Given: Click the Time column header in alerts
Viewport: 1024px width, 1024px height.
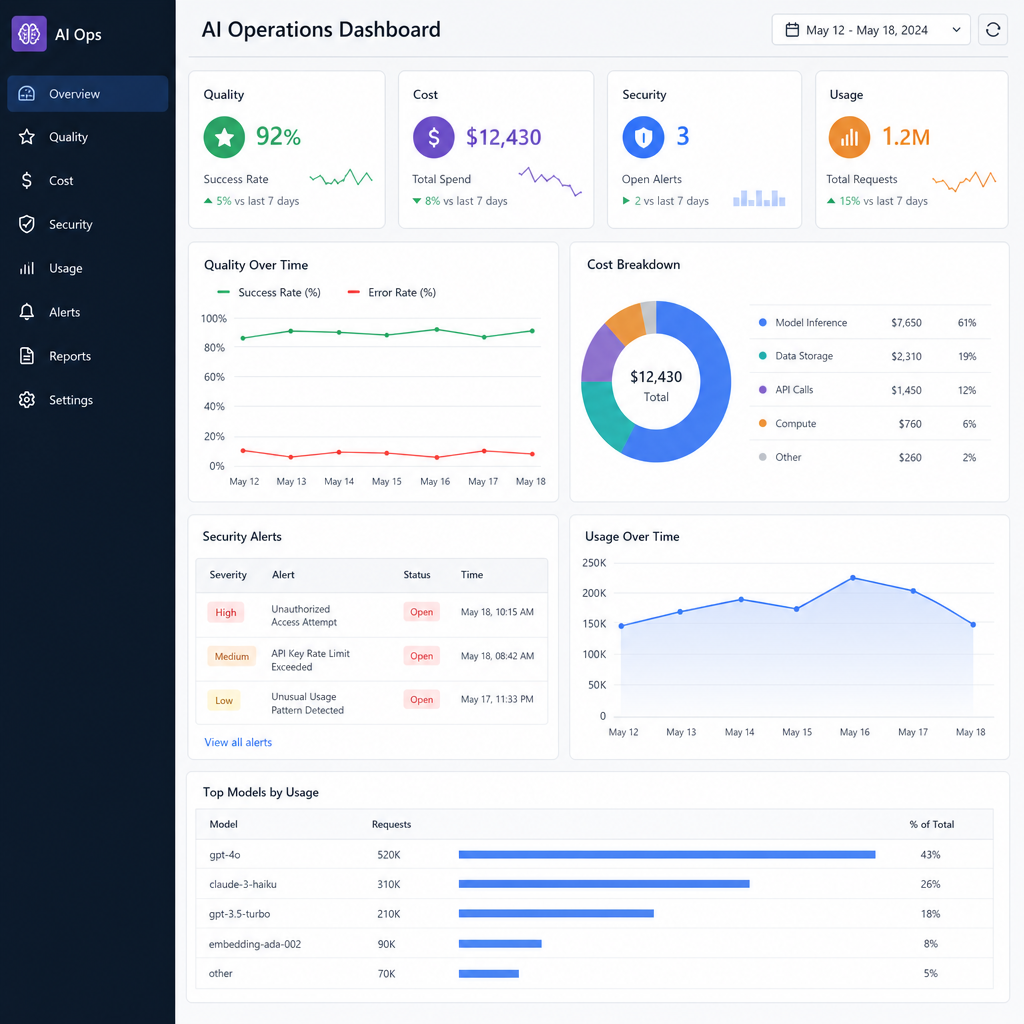Looking at the screenshot, I should pos(472,575).
